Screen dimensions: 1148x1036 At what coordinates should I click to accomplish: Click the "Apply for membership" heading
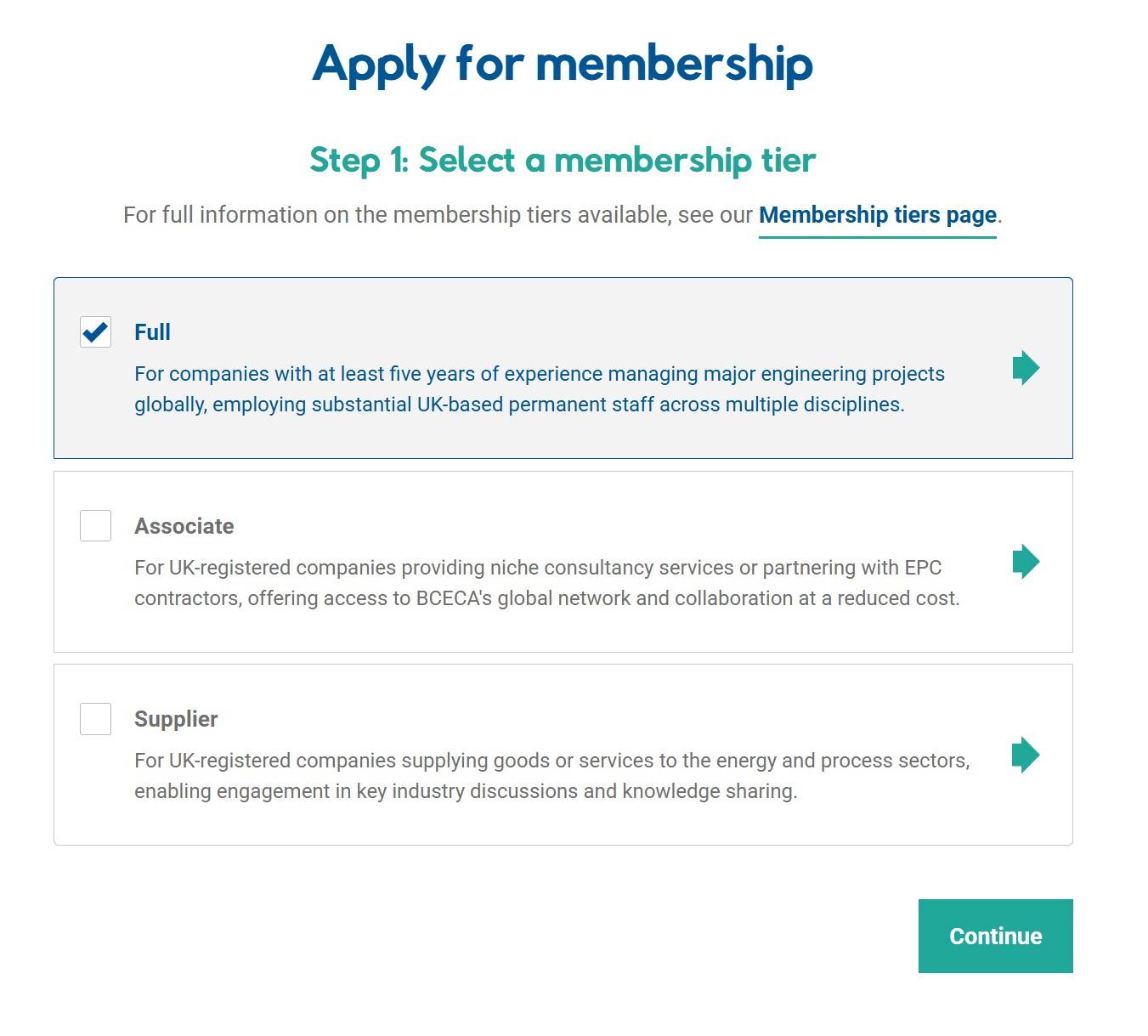[563, 64]
